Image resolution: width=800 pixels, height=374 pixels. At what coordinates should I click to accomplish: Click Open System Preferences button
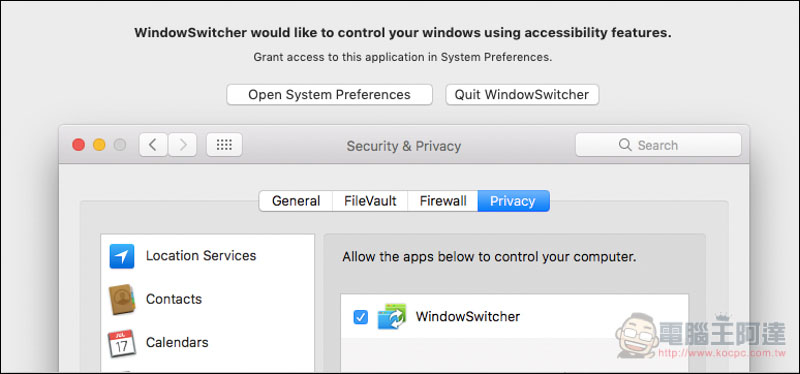tap(330, 95)
